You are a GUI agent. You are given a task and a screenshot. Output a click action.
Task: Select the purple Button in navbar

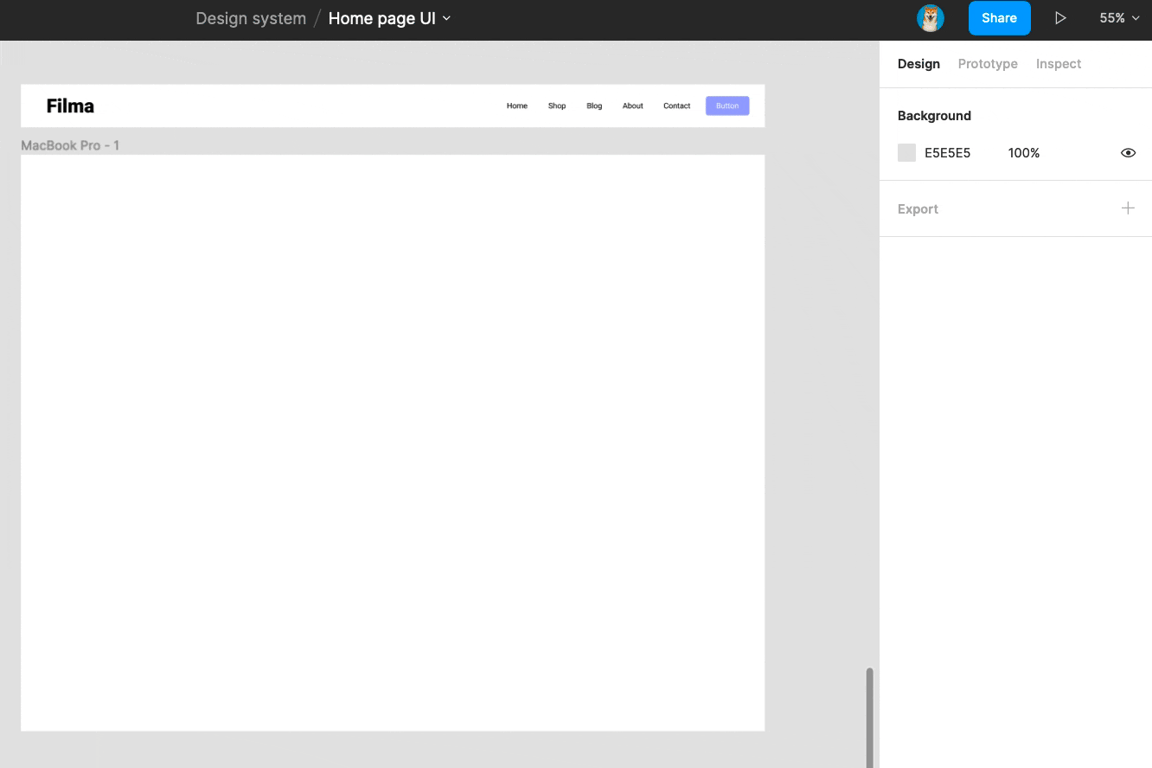pyautogui.click(x=727, y=106)
